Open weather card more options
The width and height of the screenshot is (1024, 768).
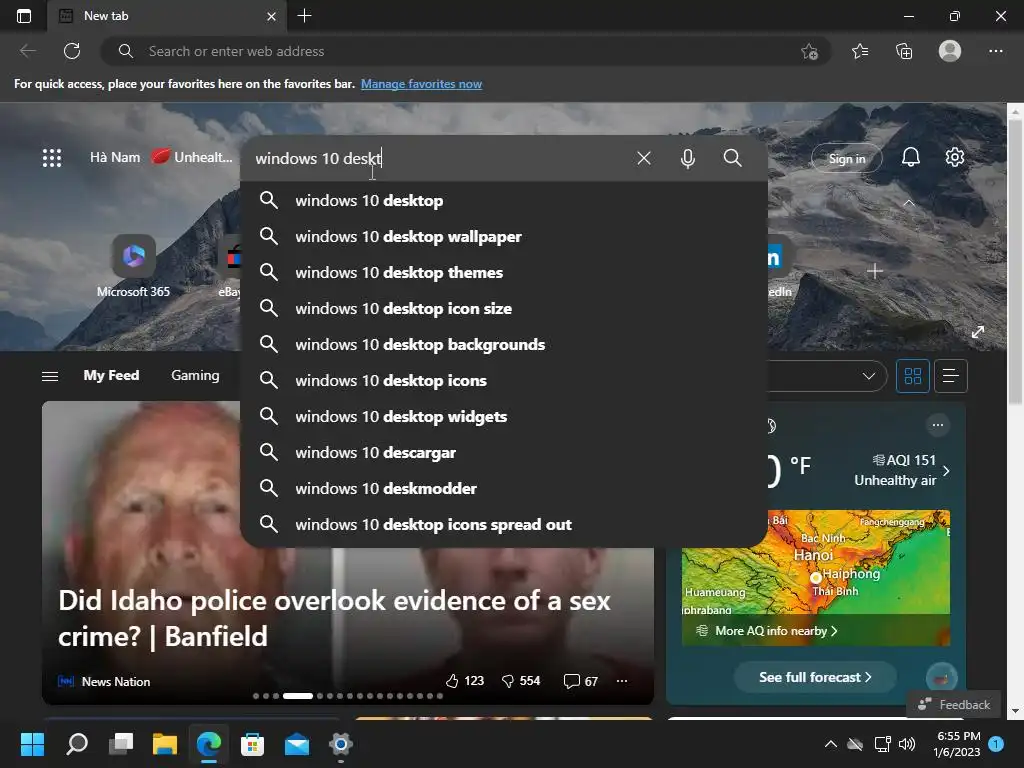coord(937,425)
